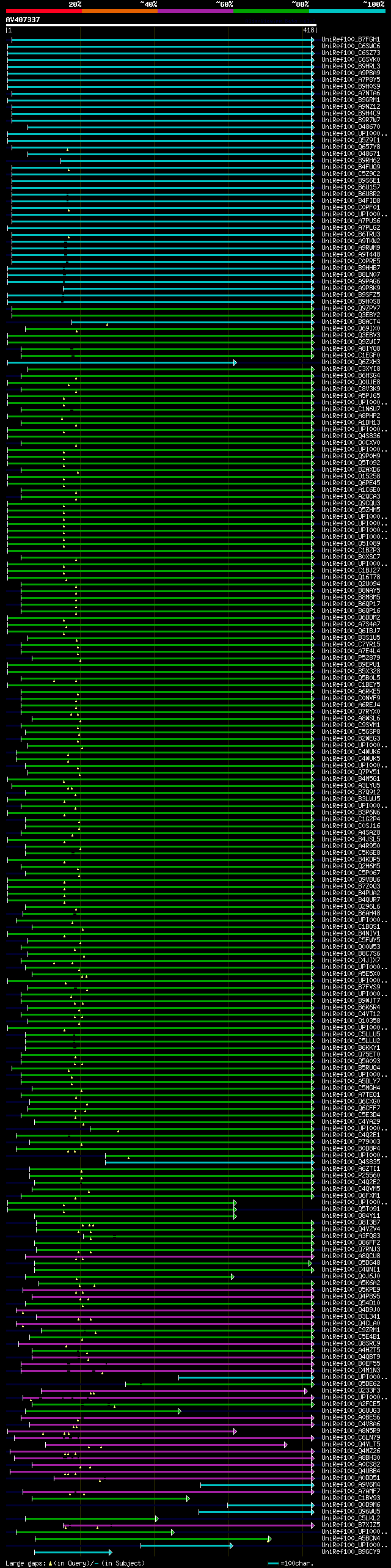Screen dimensions: 391x1568
Task: Open UniRef100_Q5KPE9 hit
Action: point(351,1290)
